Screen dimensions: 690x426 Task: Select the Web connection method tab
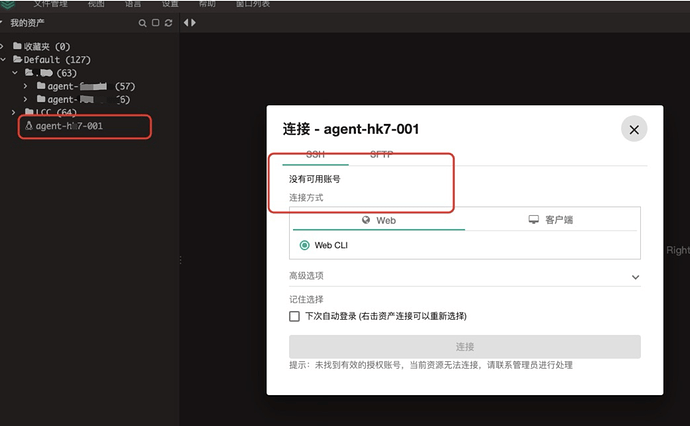(x=379, y=220)
